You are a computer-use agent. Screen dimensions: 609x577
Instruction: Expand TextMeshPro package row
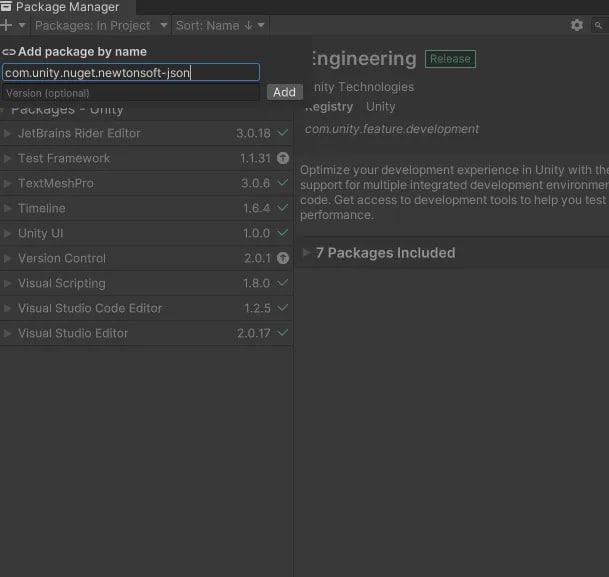[7, 183]
